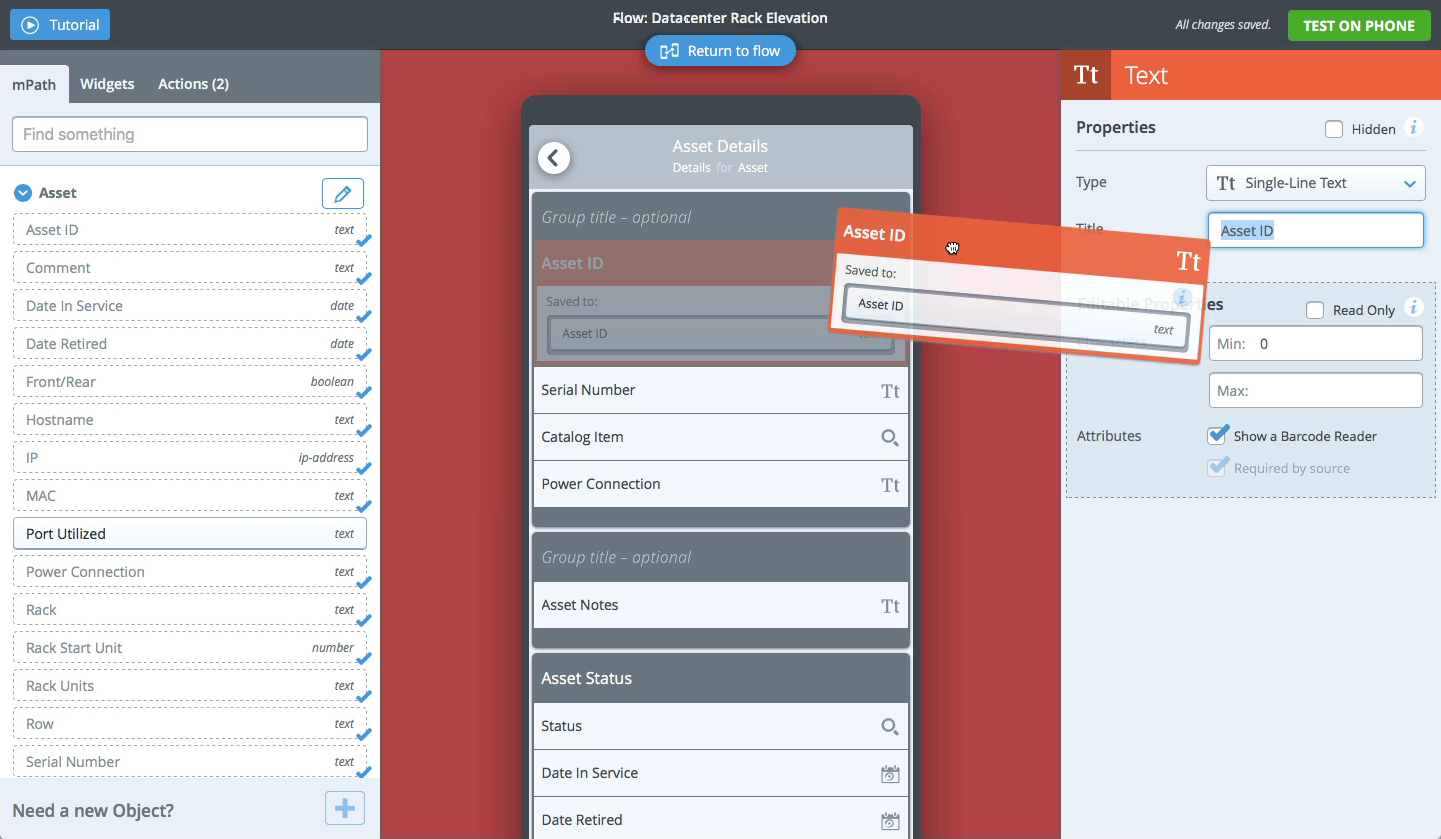Select the Rack Units field
The height and width of the screenshot is (839, 1441).
(190, 686)
